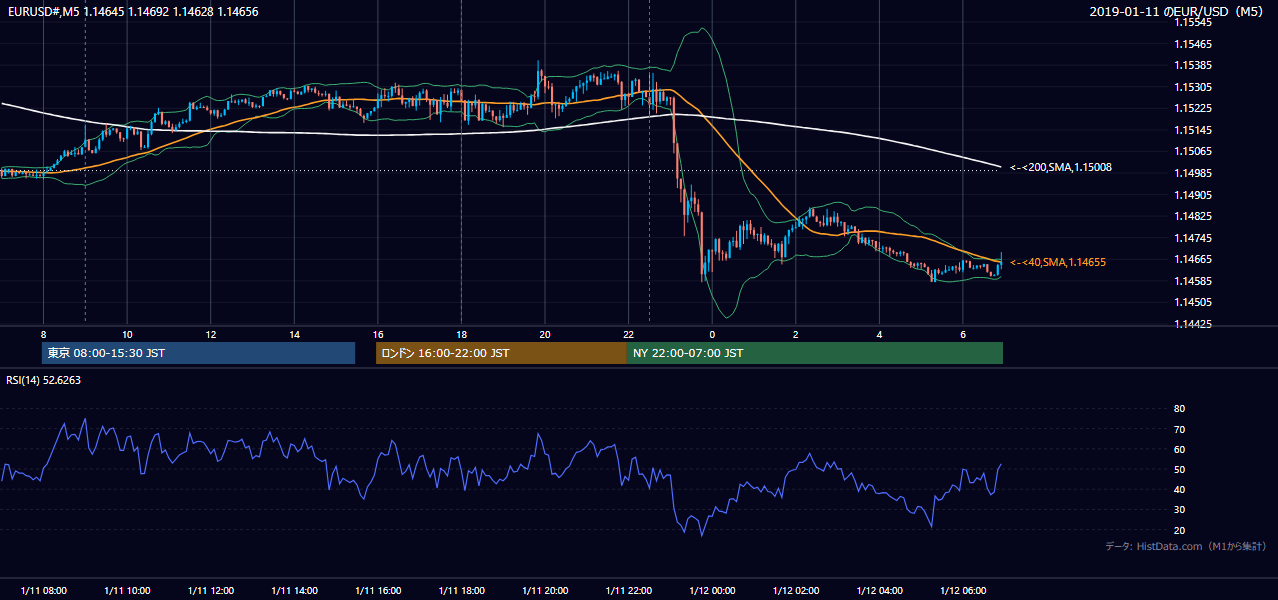The width and height of the screenshot is (1278, 600).
Task: Click RSI scale value 20 at right
Action: [x=1179, y=530]
